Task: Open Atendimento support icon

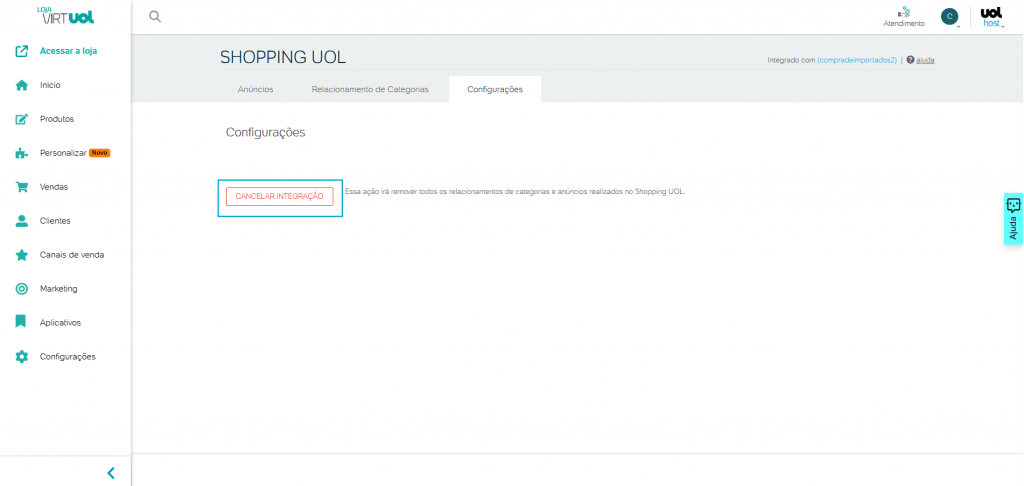Action: pyautogui.click(x=904, y=12)
